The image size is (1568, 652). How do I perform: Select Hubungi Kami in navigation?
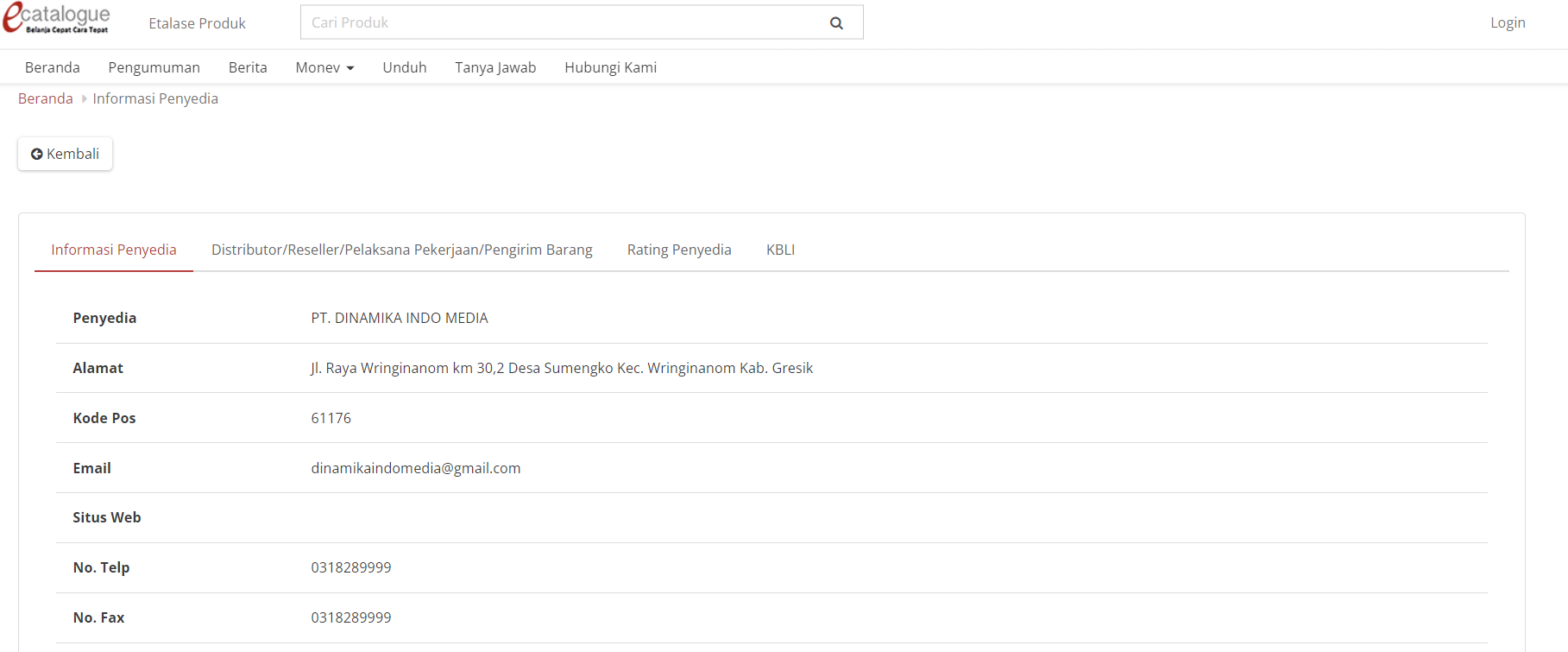[x=610, y=67]
